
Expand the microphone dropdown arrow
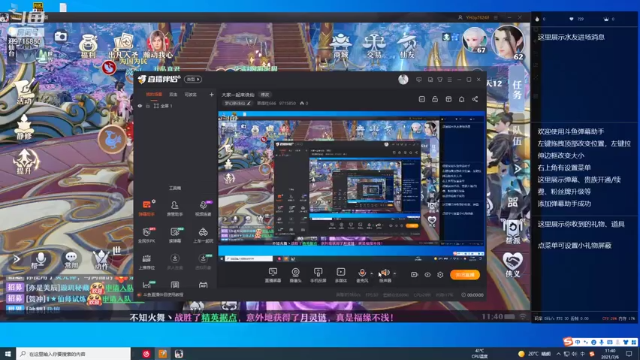point(371,273)
